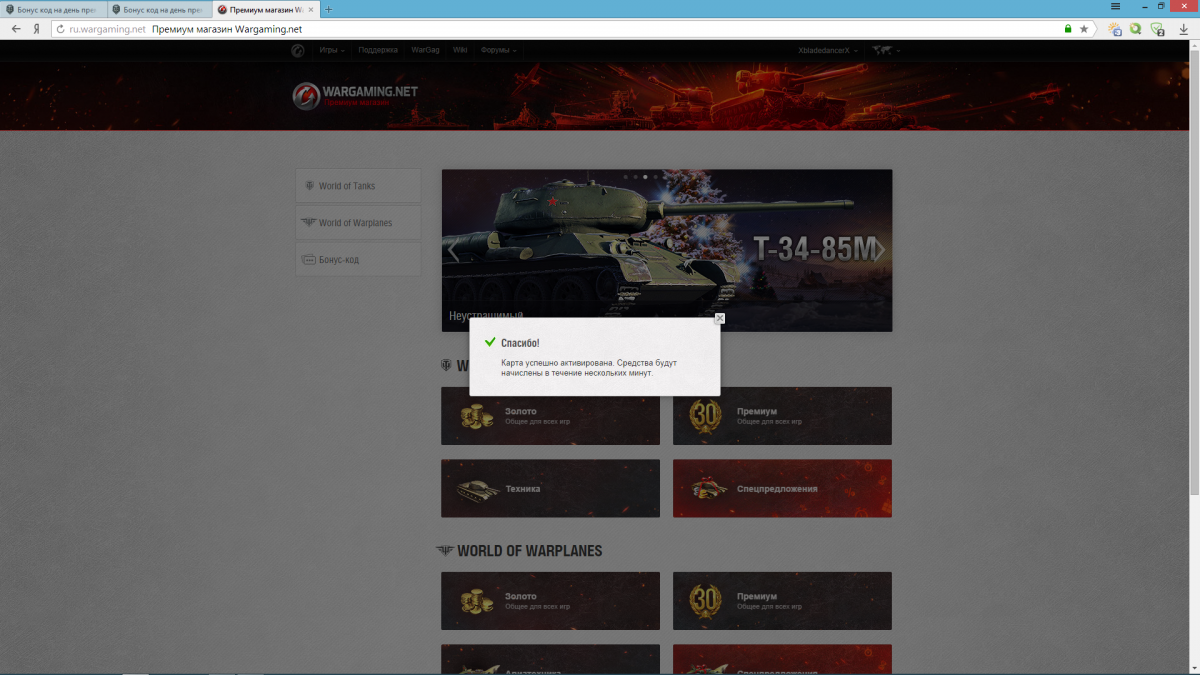
Task: Click the browser address bar
Action: coord(560,29)
